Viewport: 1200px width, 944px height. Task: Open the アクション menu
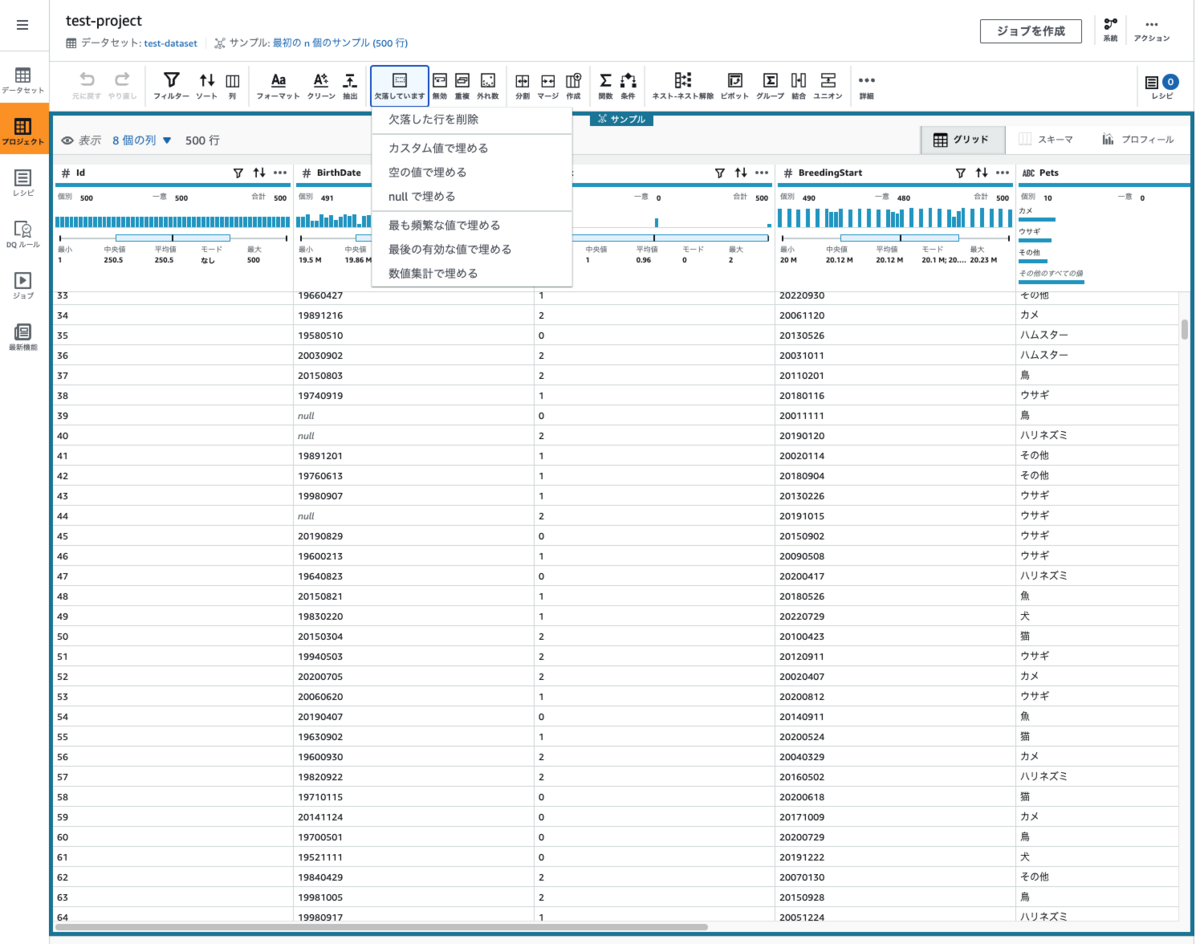coord(1151,29)
